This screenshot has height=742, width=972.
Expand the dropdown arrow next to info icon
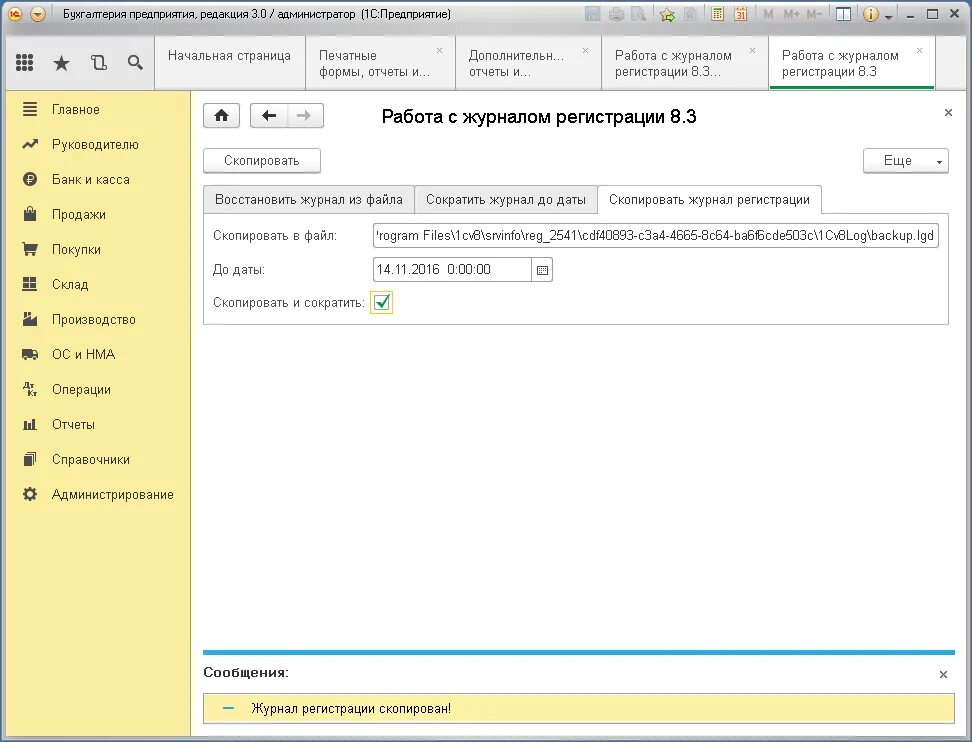point(888,15)
